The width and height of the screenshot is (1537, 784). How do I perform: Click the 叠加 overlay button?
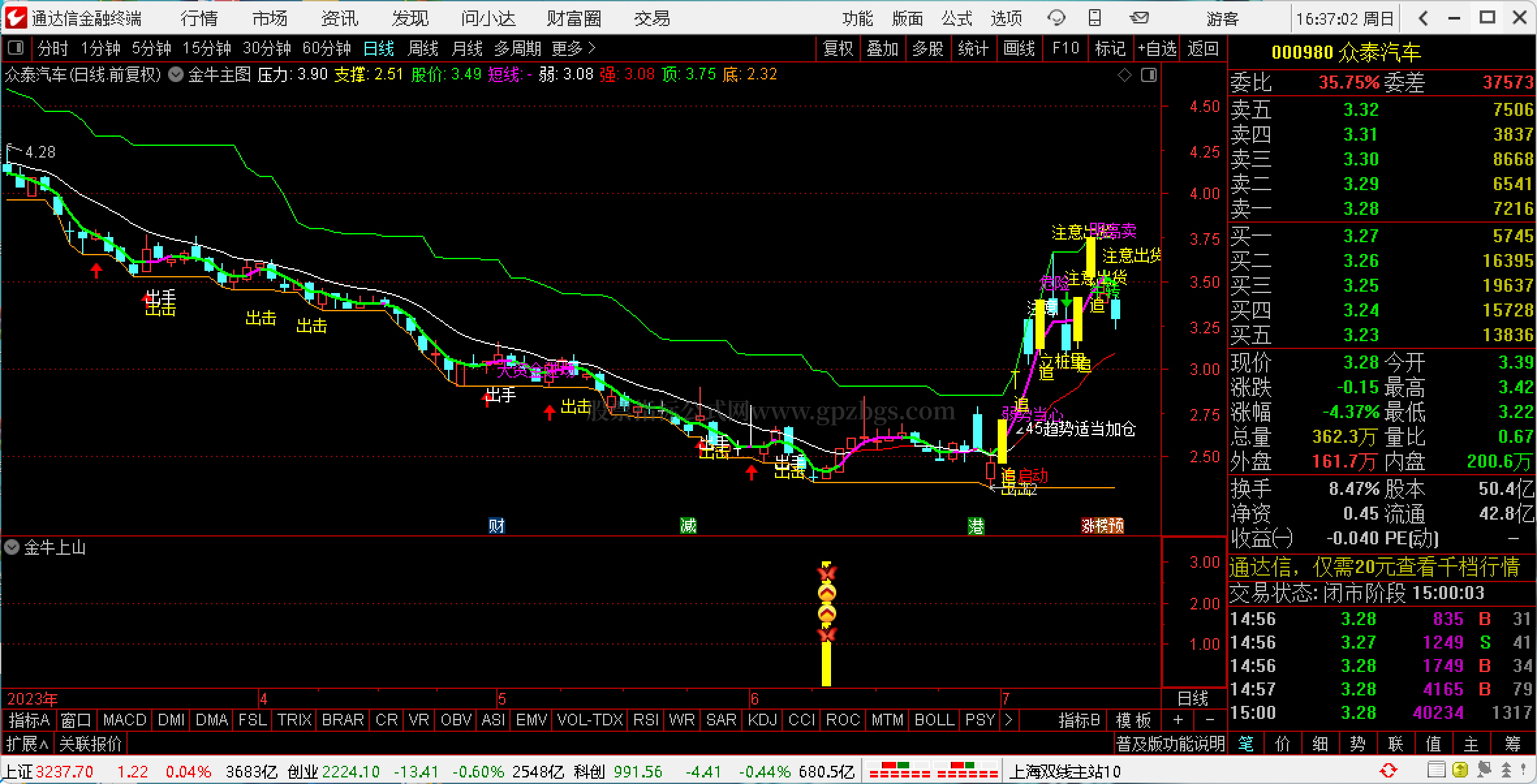click(x=882, y=48)
